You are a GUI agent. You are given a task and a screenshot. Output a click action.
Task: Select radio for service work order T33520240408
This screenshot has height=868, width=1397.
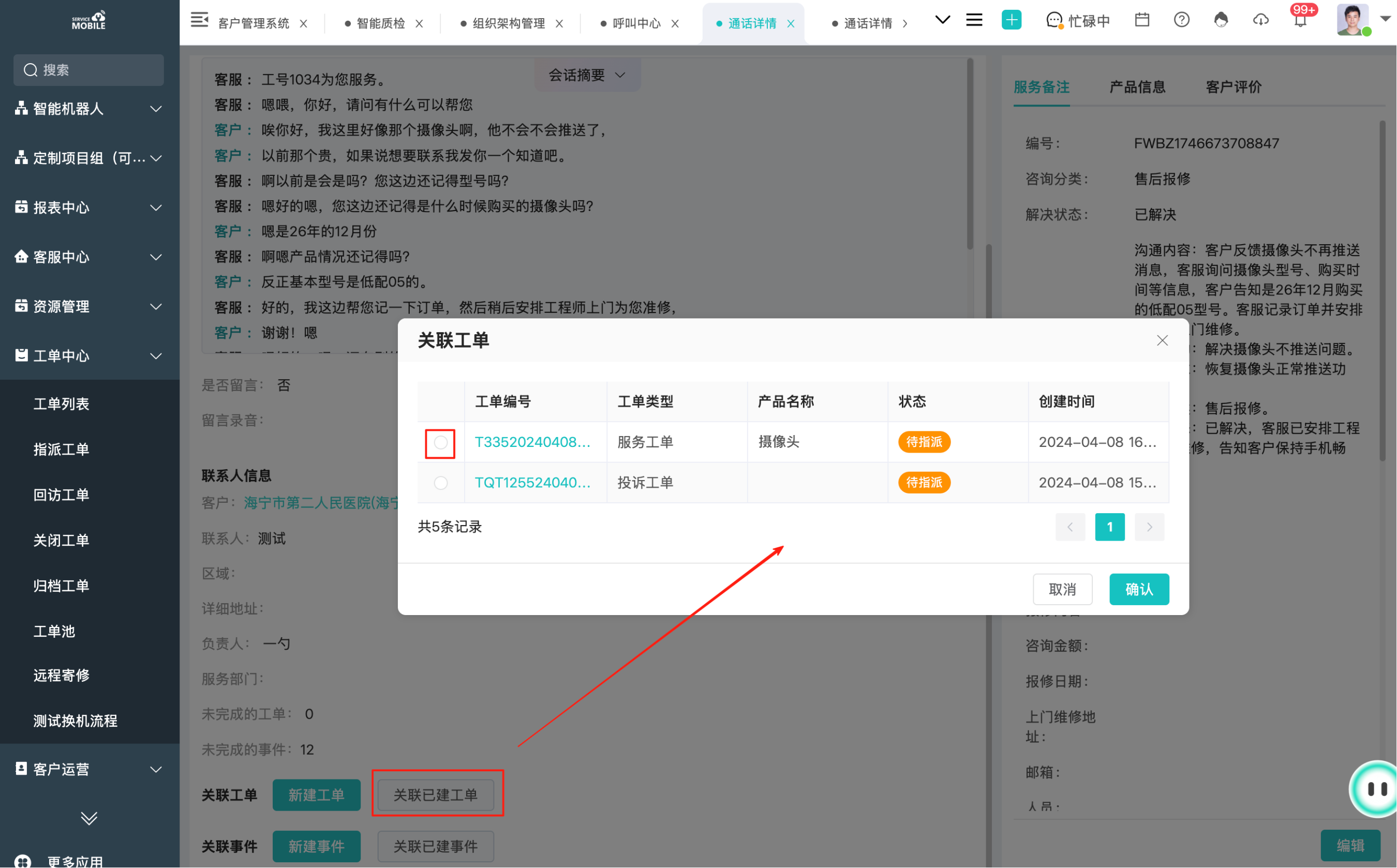(440, 443)
